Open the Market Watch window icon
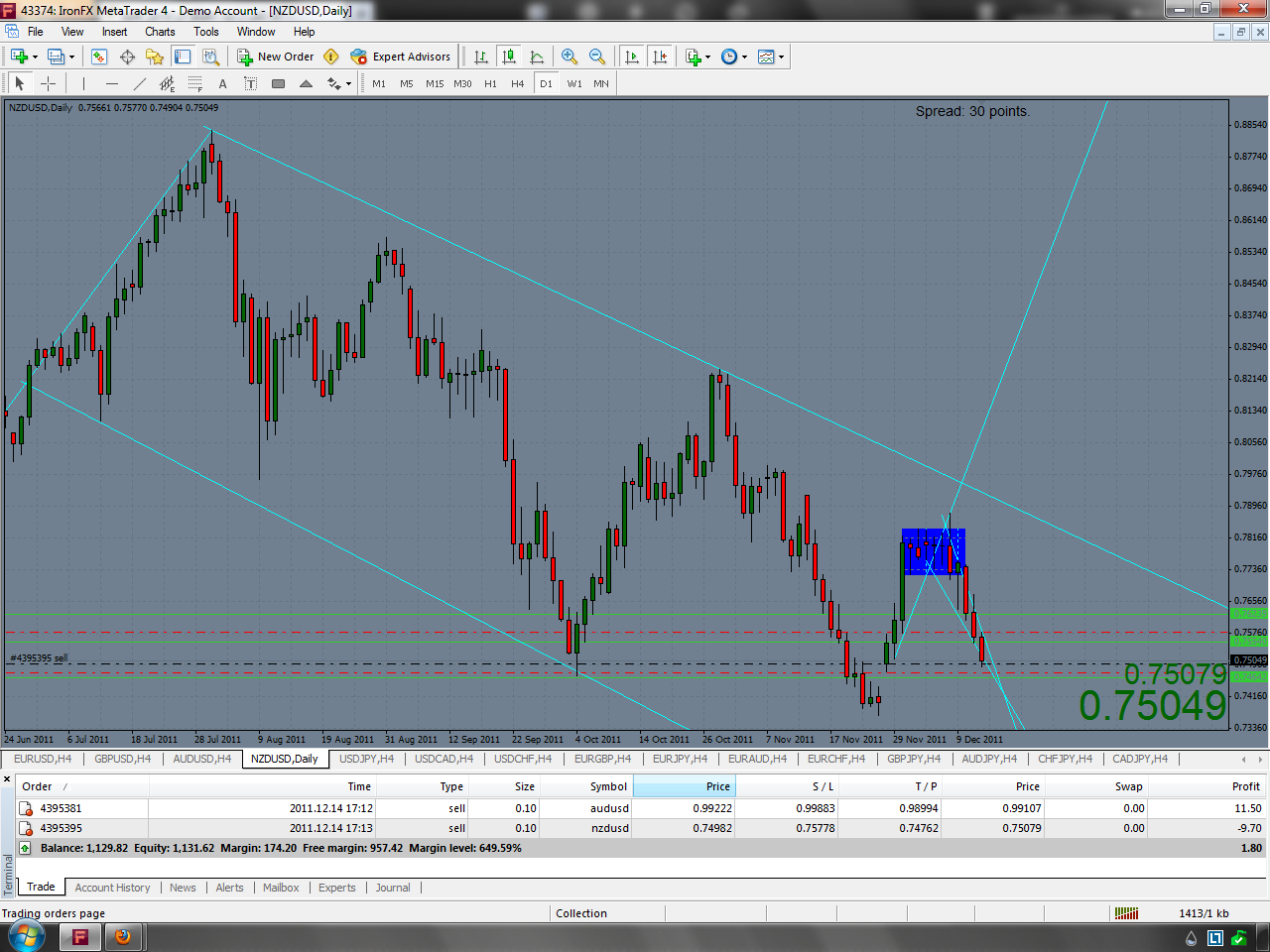 (99, 57)
